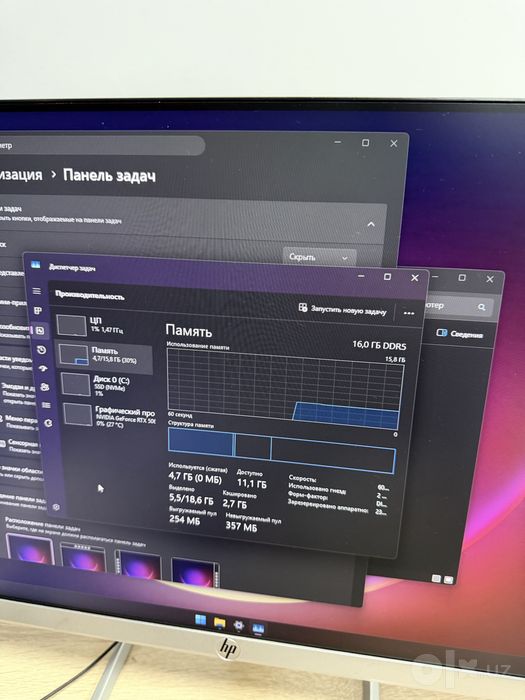Open Task Manager settings gear
The width and height of the screenshot is (525, 700).
(x=56, y=507)
